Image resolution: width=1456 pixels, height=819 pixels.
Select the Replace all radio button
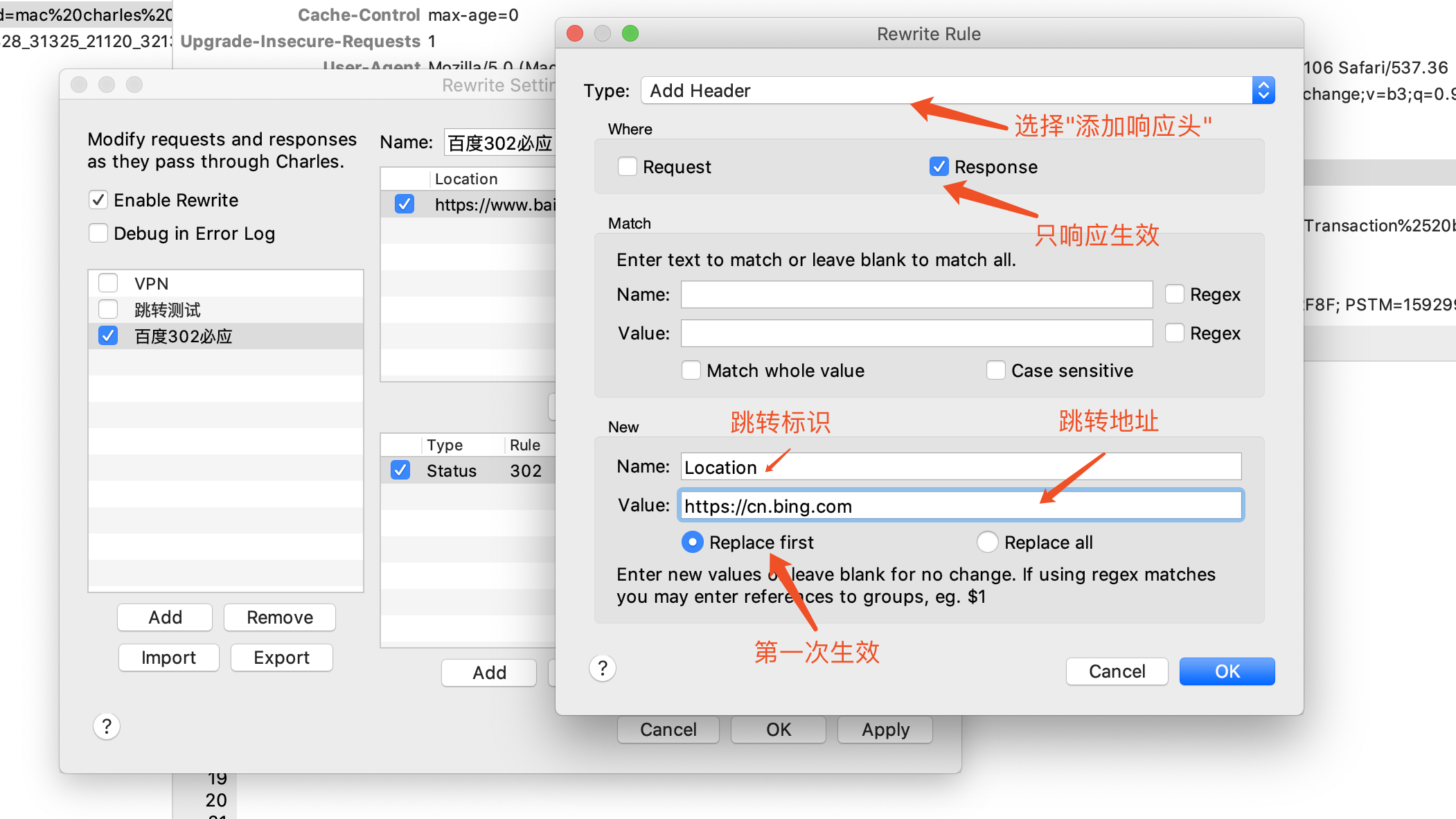(988, 542)
